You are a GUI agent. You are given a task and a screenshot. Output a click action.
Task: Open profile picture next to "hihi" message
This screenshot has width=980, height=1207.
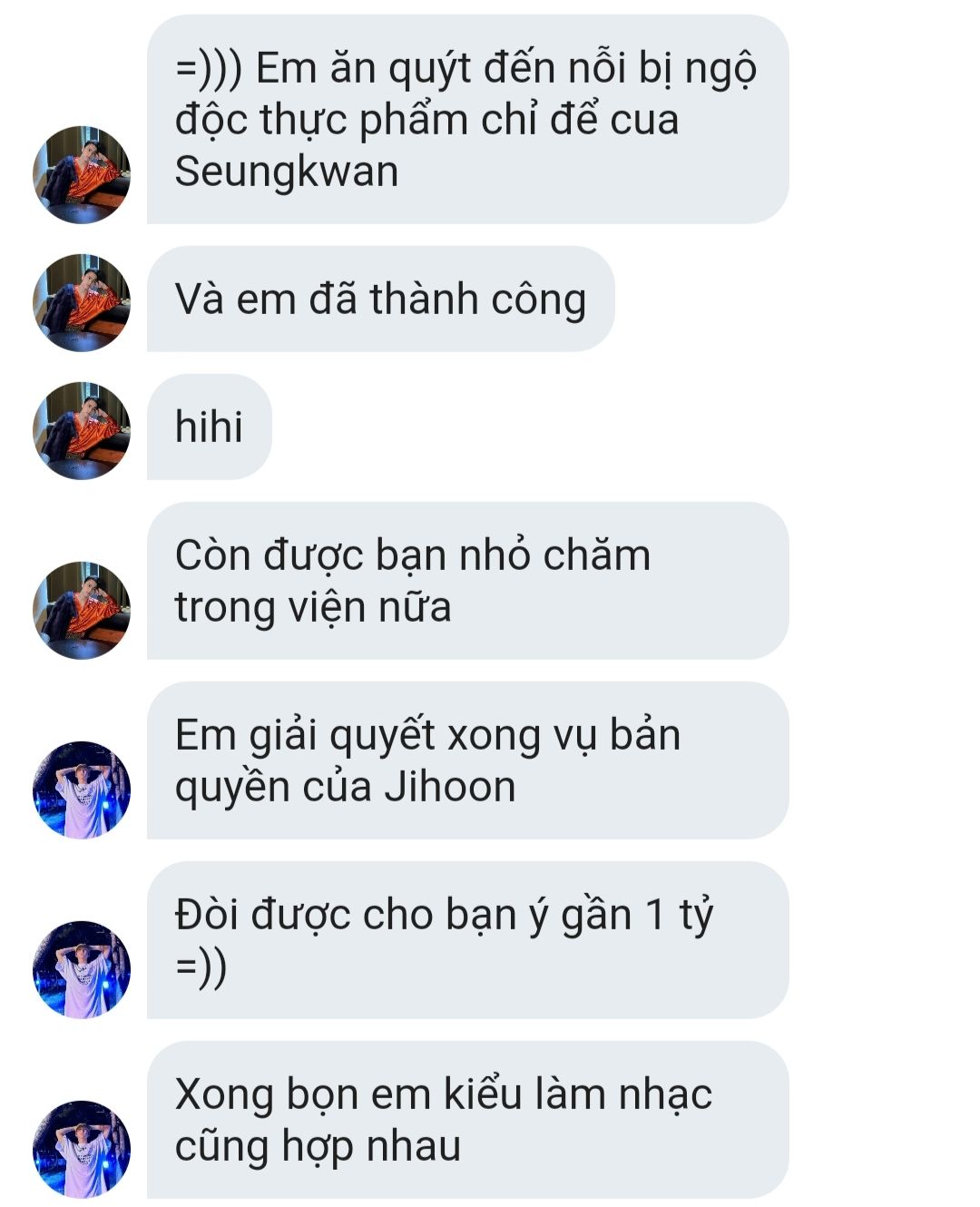[82, 431]
